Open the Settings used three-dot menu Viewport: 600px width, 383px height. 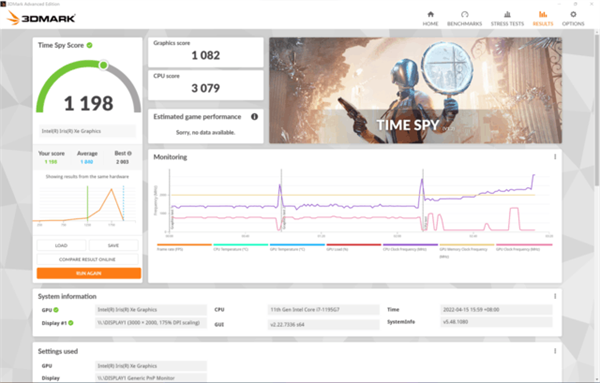[x=555, y=351]
